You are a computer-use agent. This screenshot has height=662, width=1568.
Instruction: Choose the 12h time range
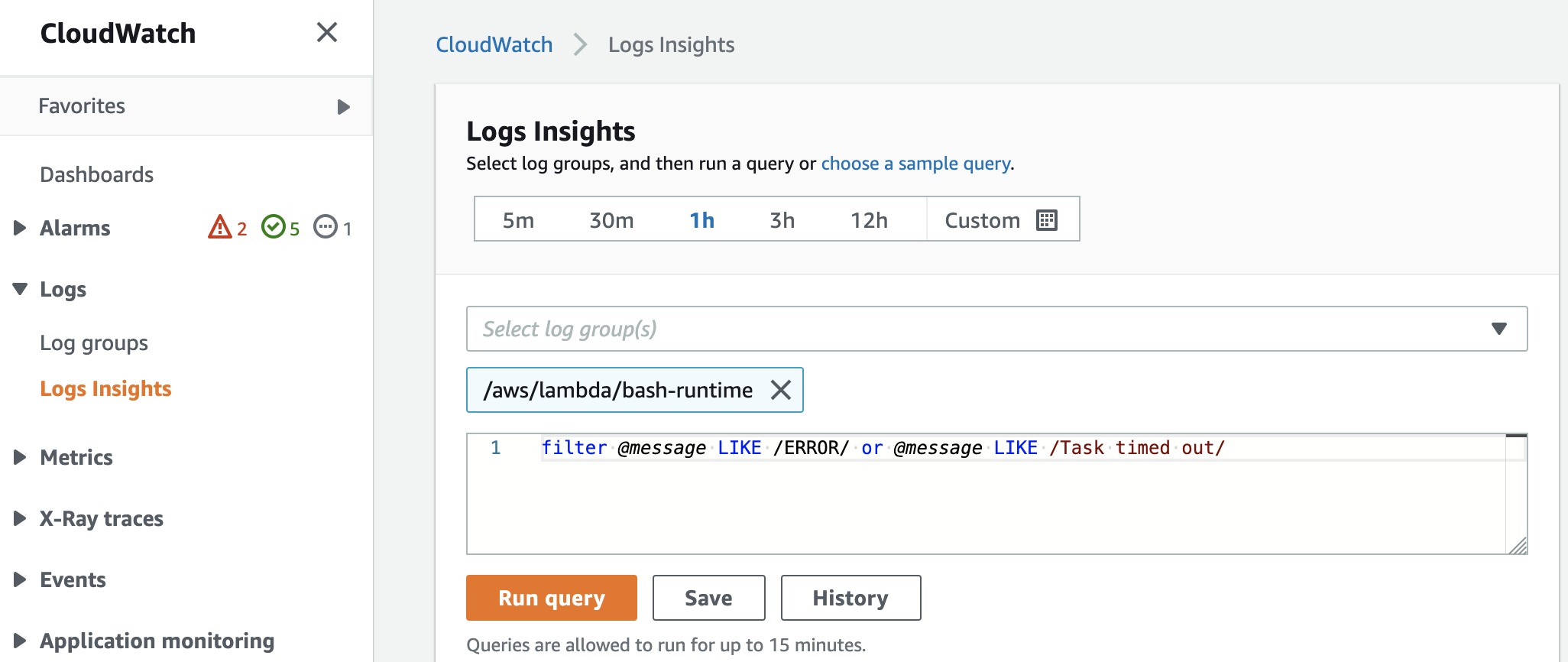869,220
